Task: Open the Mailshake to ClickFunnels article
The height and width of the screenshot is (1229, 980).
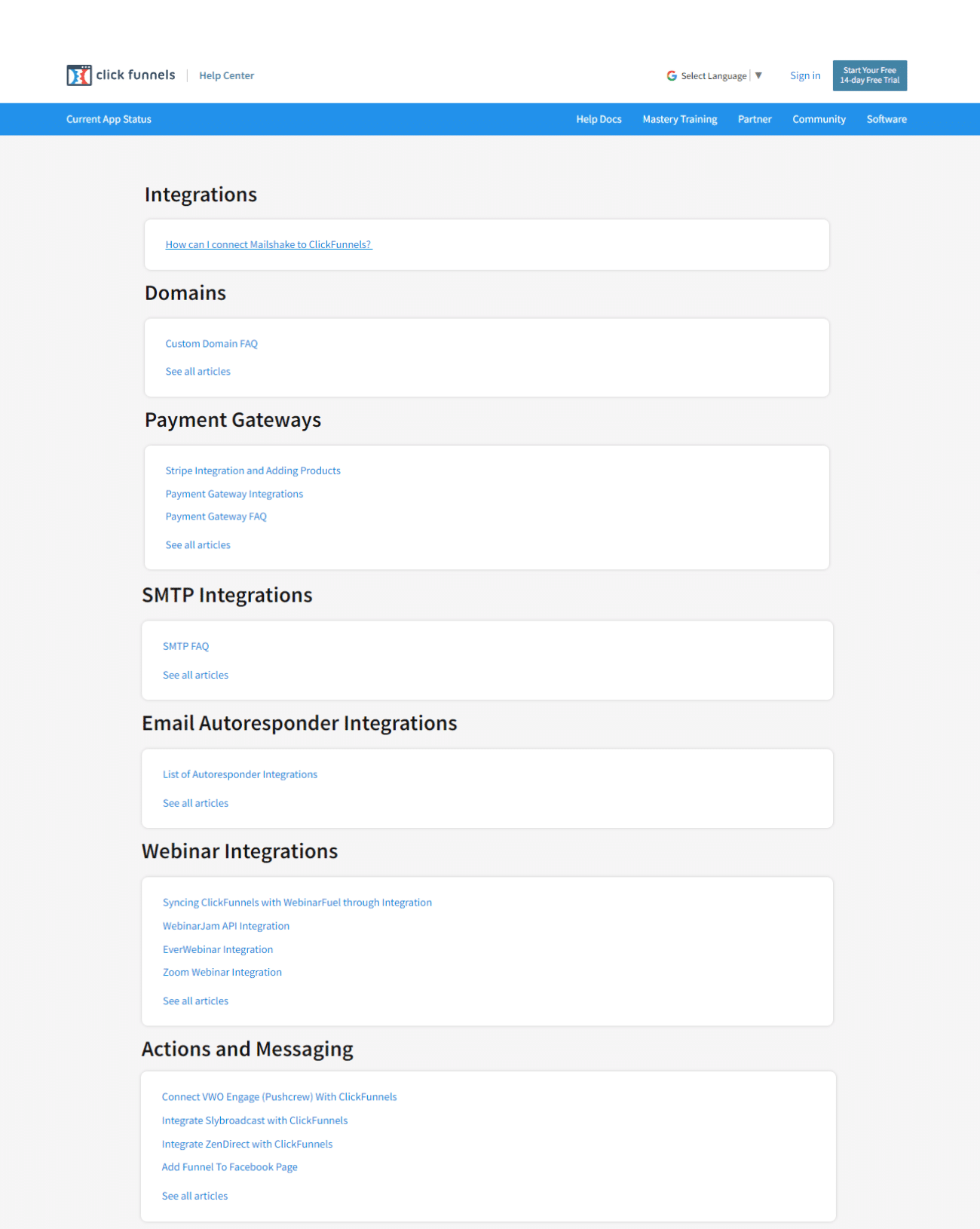Action: pos(268,244)
